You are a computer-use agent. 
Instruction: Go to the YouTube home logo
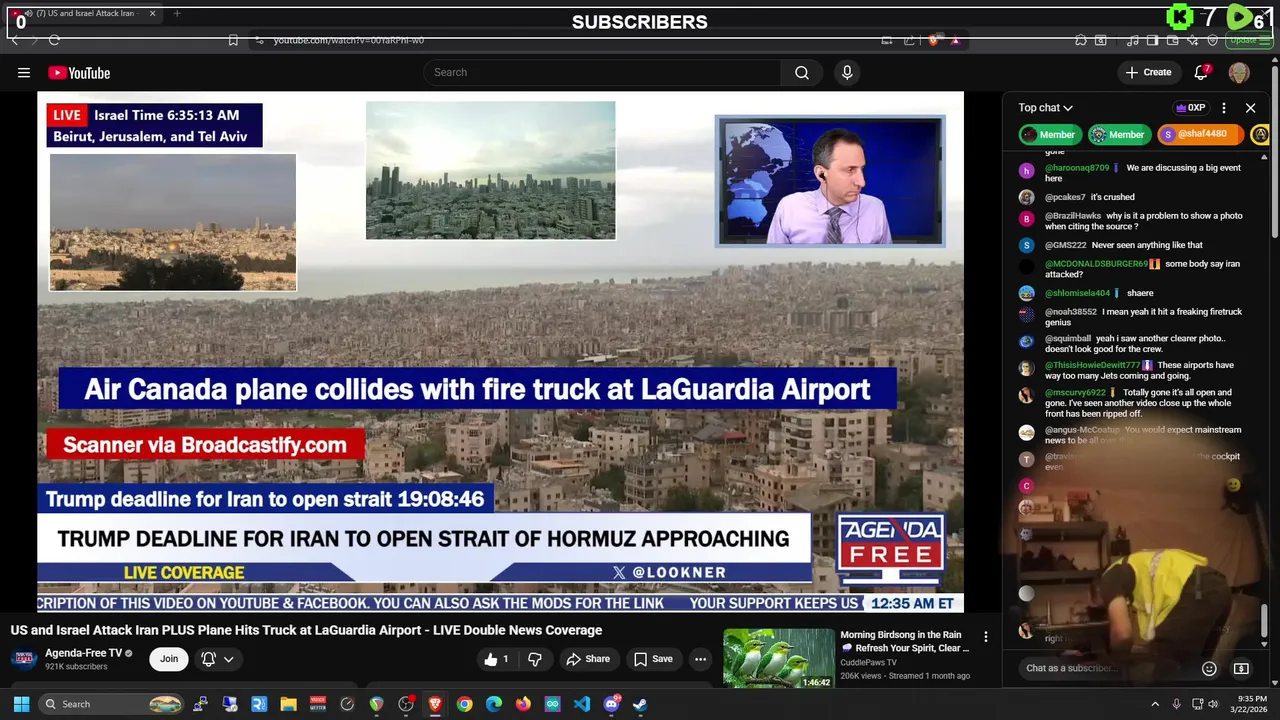tap(79, 72)
